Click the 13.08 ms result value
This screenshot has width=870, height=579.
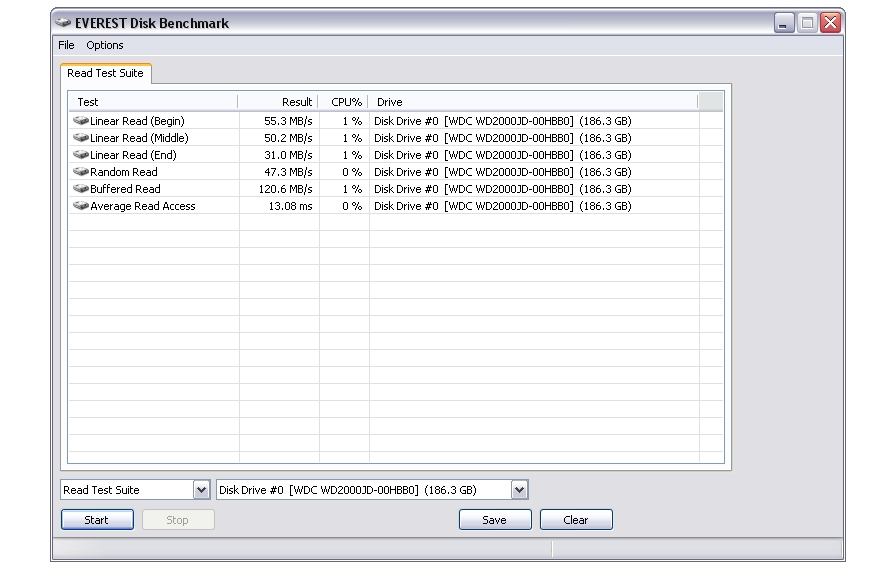290,206
